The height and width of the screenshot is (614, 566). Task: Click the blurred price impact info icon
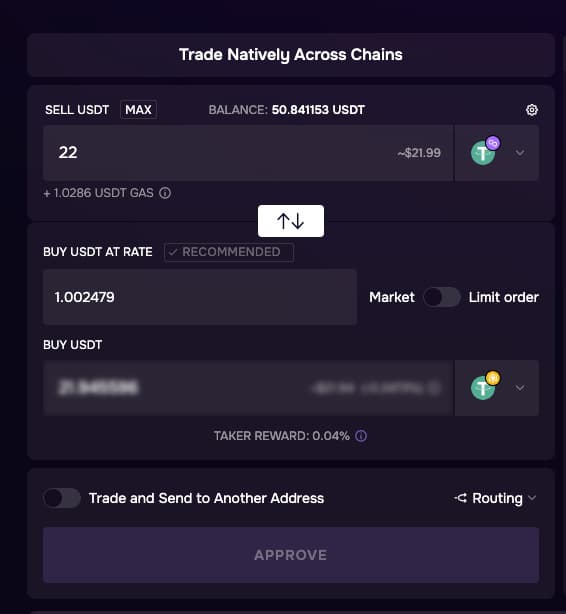pyautogui.click(x=434, y=388)
